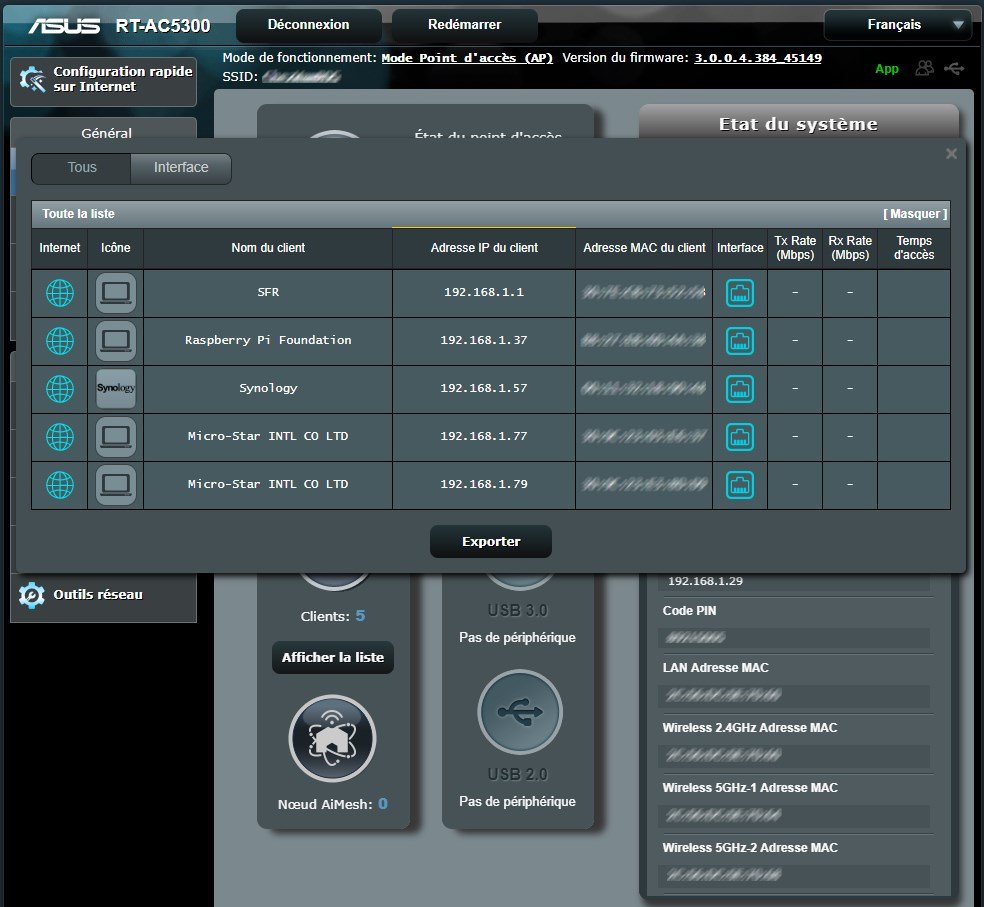Click laptop icon in the 192.168.1.79 row
Screen dimensions: 984x907
tap(115, 485)
